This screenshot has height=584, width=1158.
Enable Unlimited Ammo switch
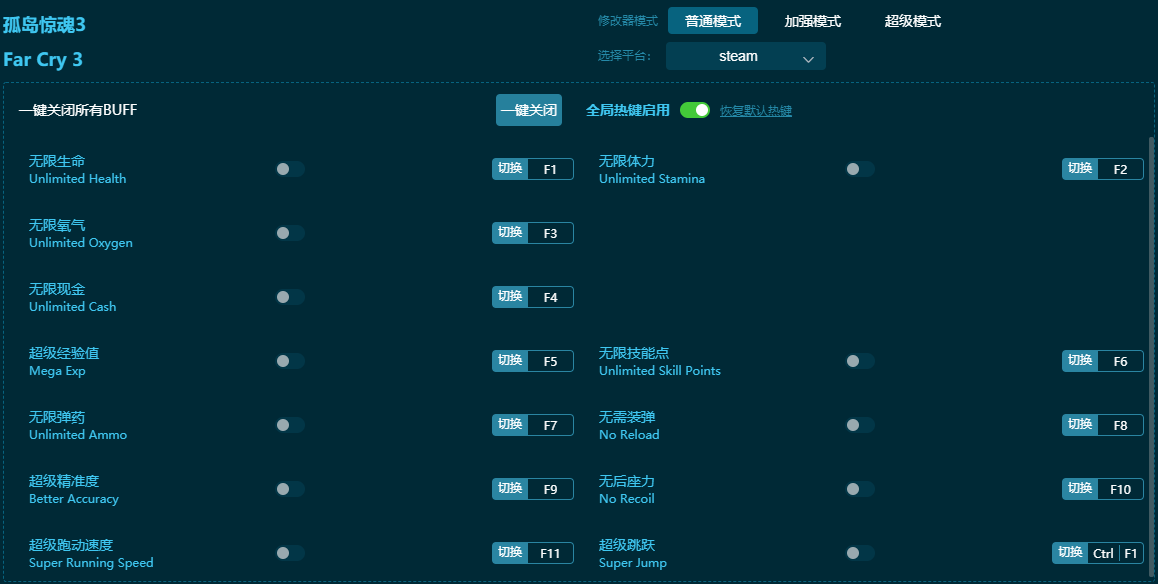(290, 425)
